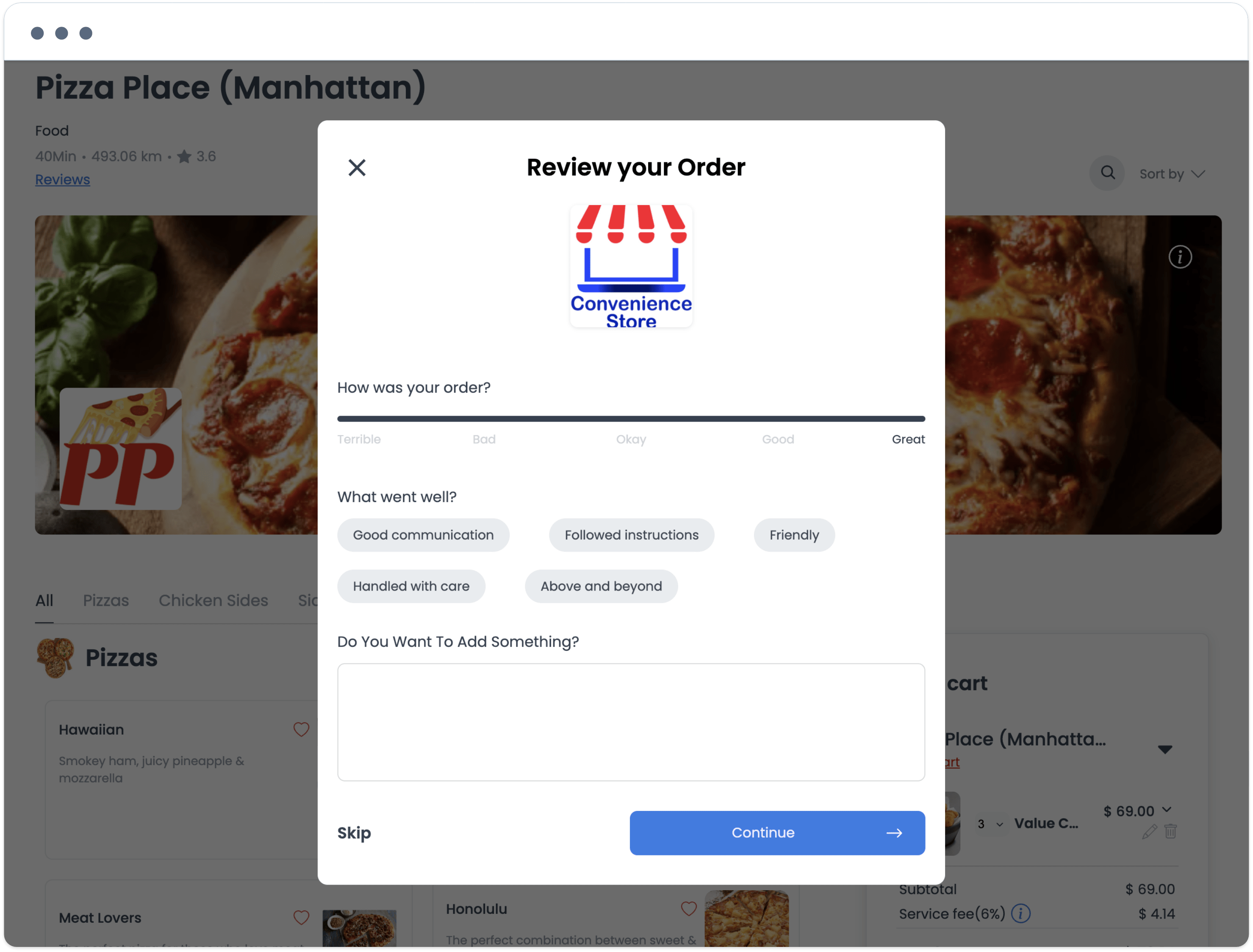Open the Meat Lovers pizza image
Screen dimensions: 1253x952
(x=359, y=927)
